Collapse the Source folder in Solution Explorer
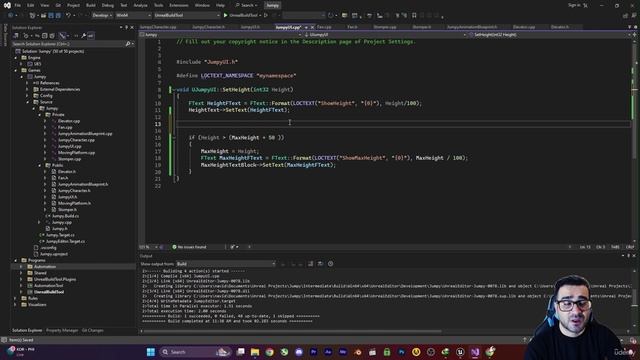The height and width of the screenshot is (360, 640). point(28,102)
